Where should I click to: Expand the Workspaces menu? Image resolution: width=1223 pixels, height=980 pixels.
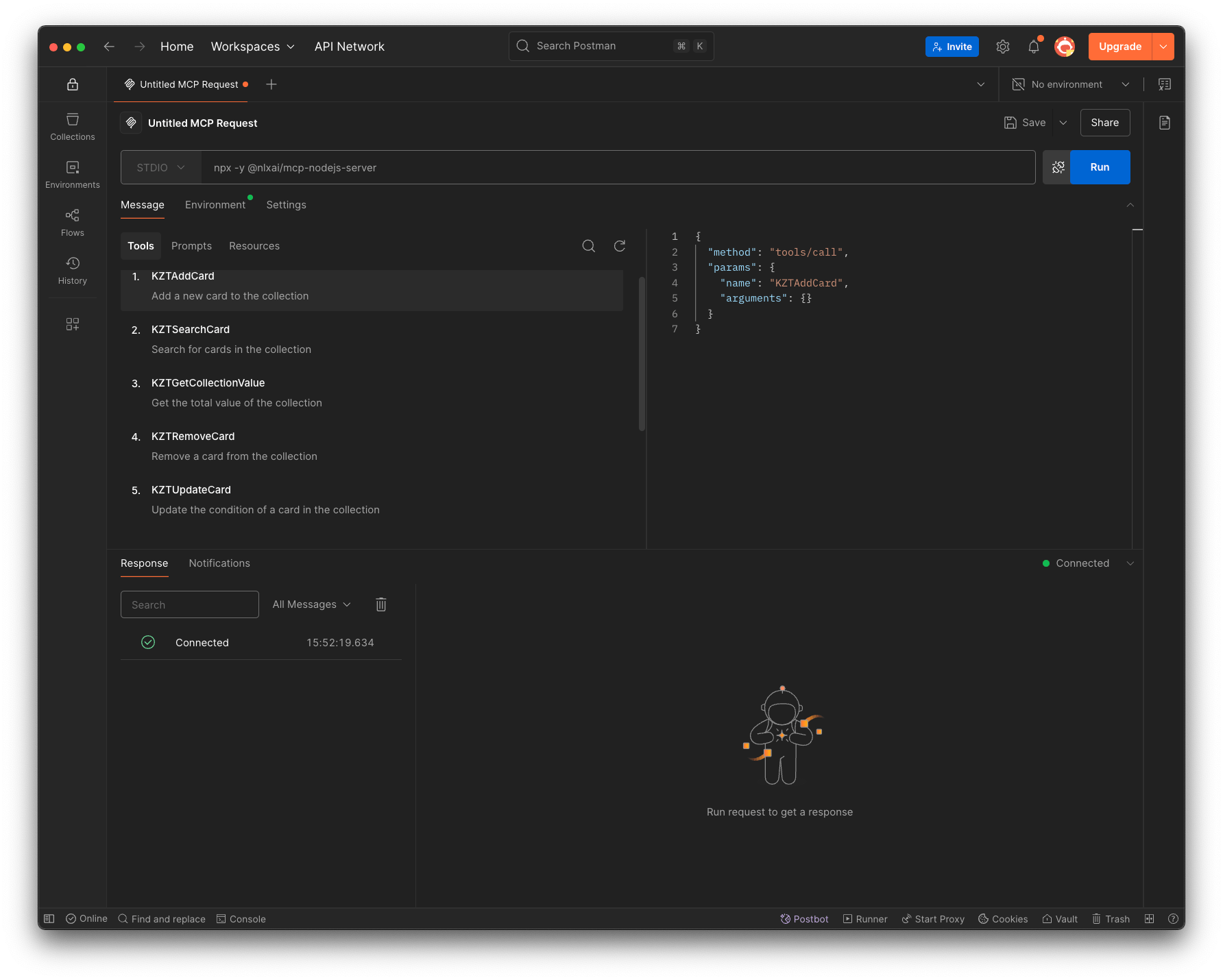point(253,47)
